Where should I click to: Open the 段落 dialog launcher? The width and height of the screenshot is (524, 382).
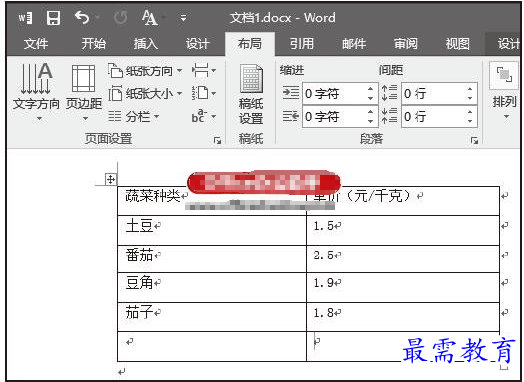(x=474, y=140)
